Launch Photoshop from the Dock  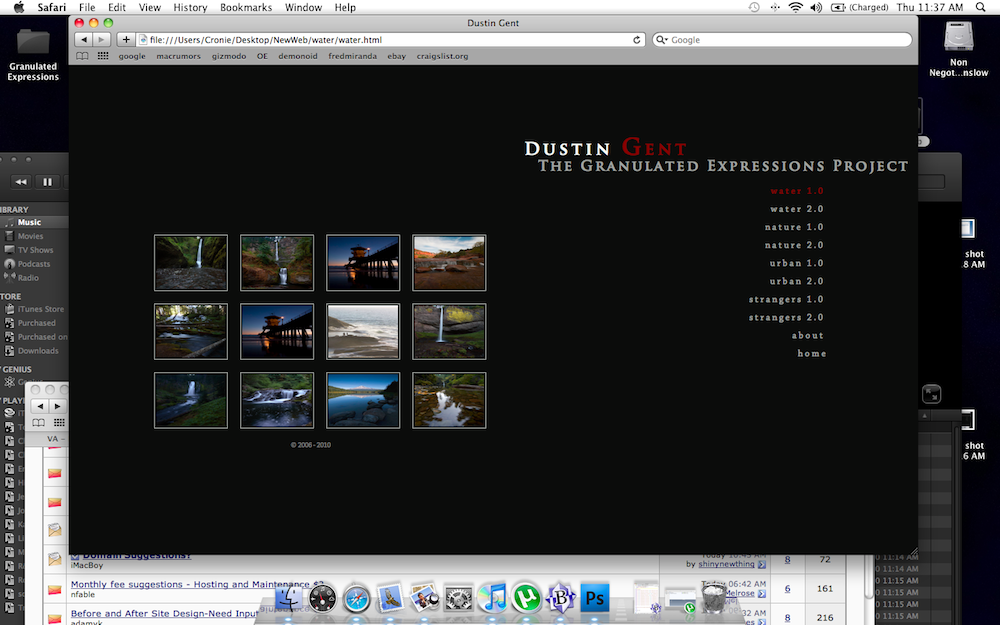(x=594, y=598)
